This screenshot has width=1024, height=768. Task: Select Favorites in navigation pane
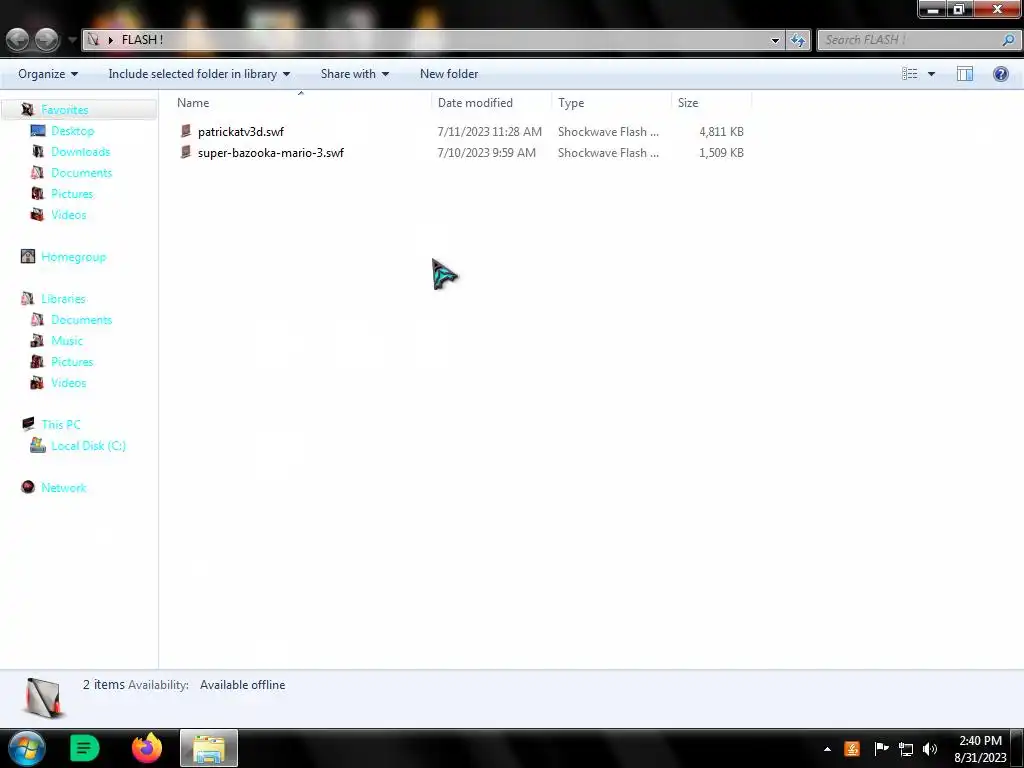(65, 110)
